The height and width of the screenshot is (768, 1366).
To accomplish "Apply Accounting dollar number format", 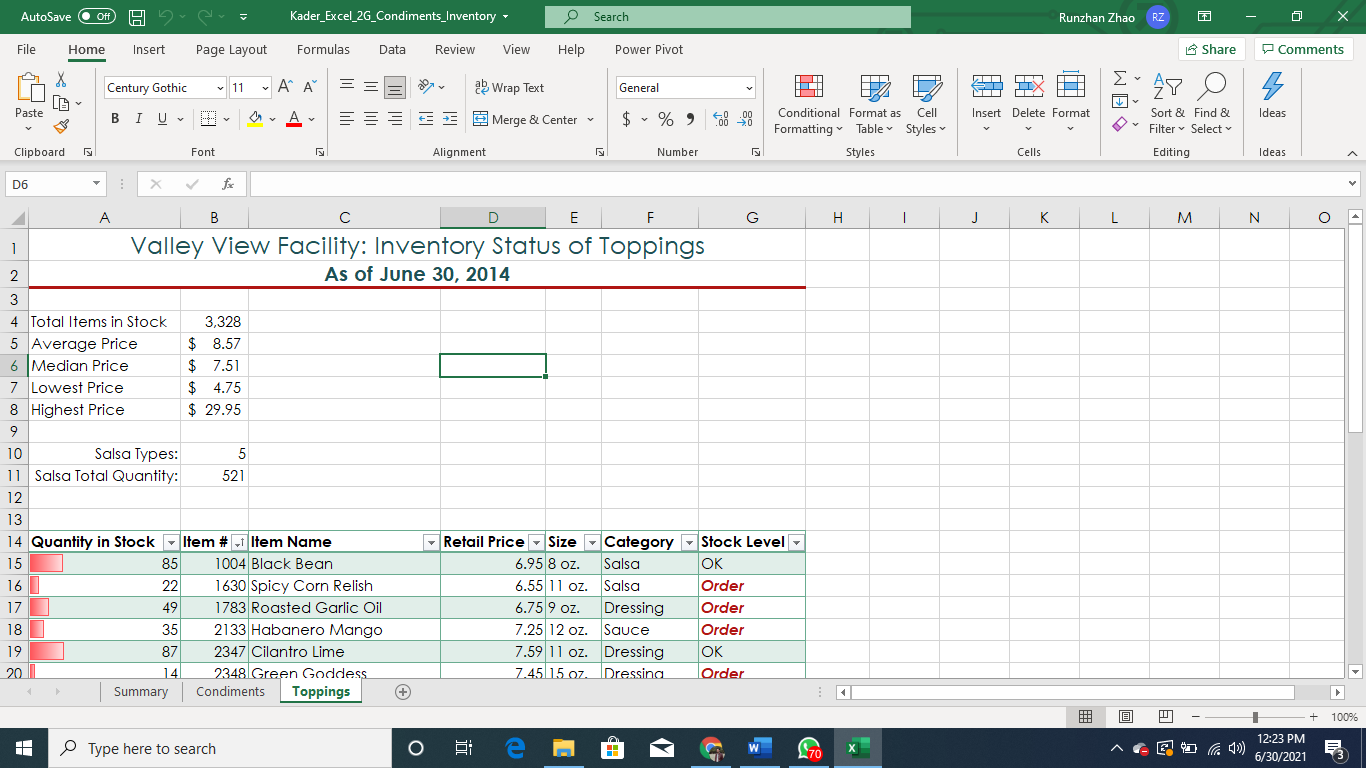I will [627, 119].
